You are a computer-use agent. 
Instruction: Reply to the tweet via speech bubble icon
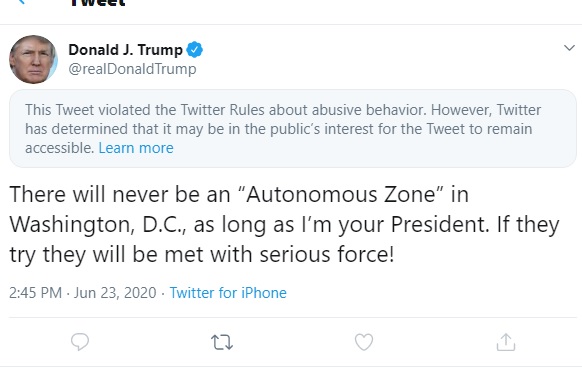(80, 342)
